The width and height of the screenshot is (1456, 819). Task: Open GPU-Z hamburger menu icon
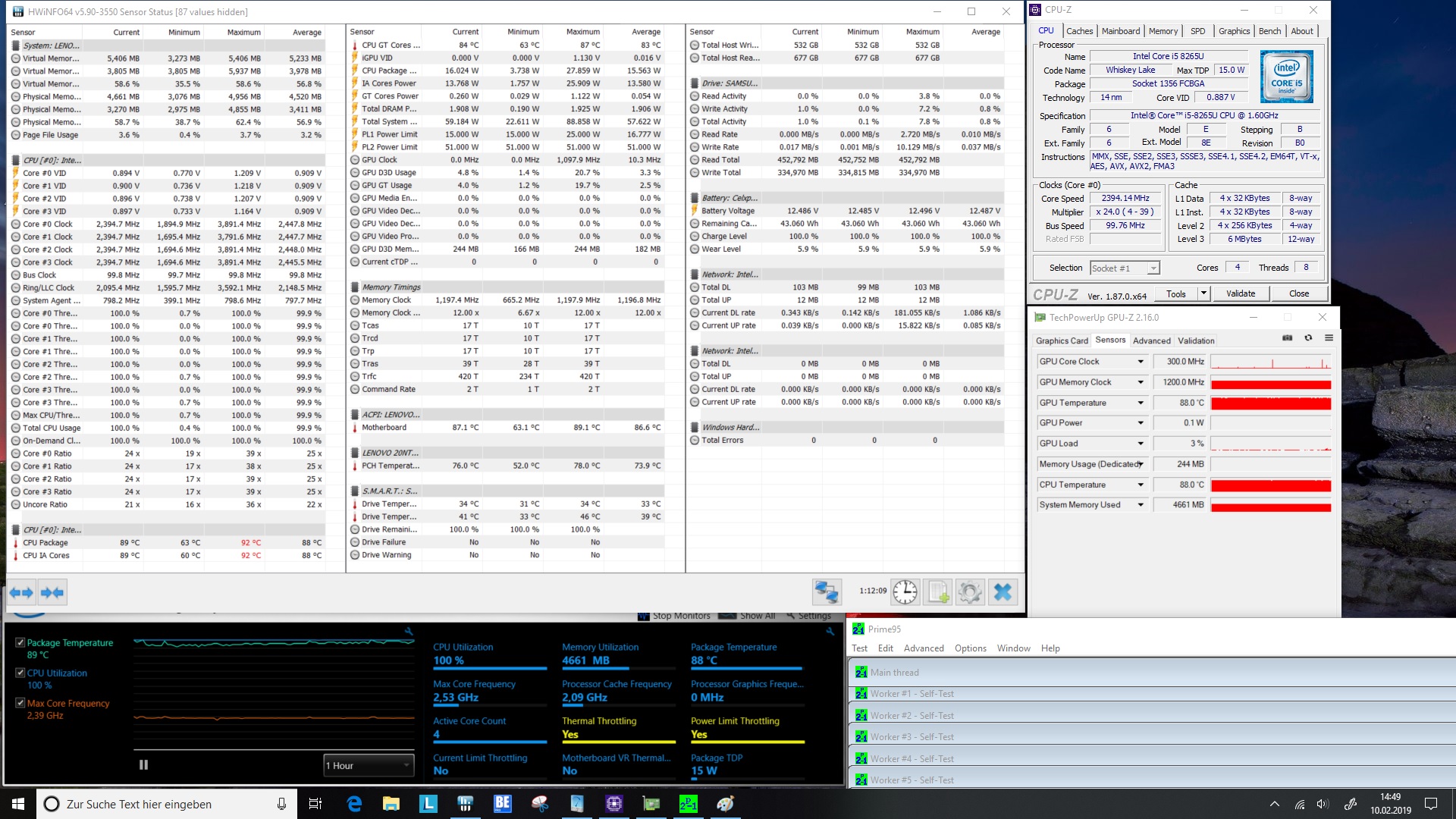[1329, 338]
